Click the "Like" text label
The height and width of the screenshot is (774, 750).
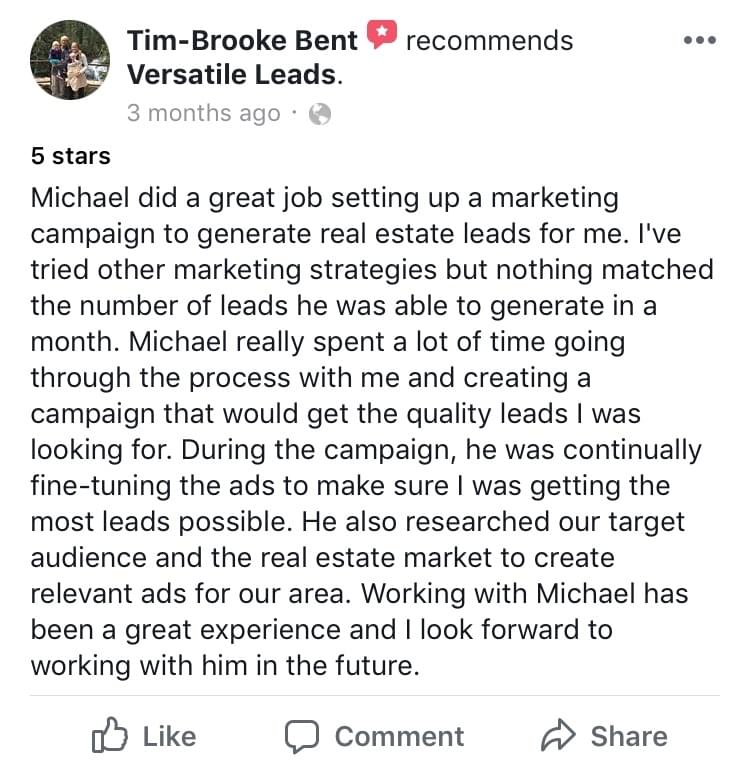(x=169, y=737)
